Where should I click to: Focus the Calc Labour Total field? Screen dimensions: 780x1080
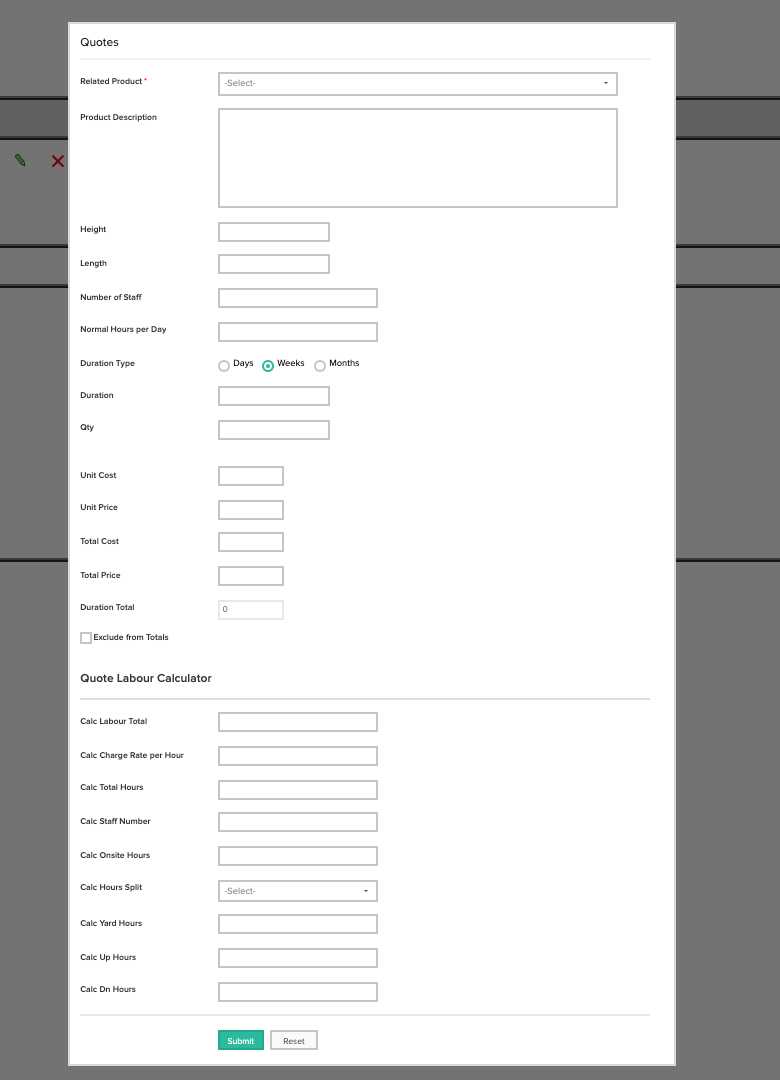[298, 722]
